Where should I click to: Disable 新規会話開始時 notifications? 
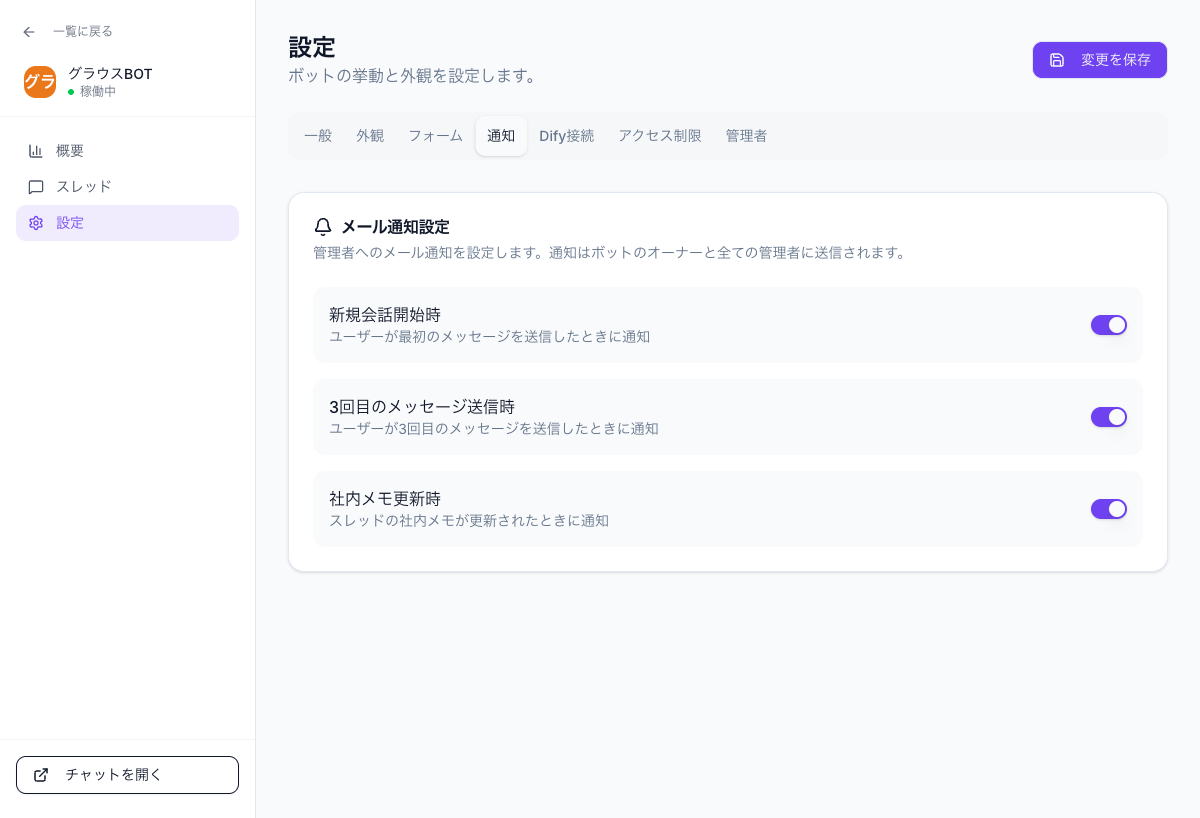[1109, 324]
